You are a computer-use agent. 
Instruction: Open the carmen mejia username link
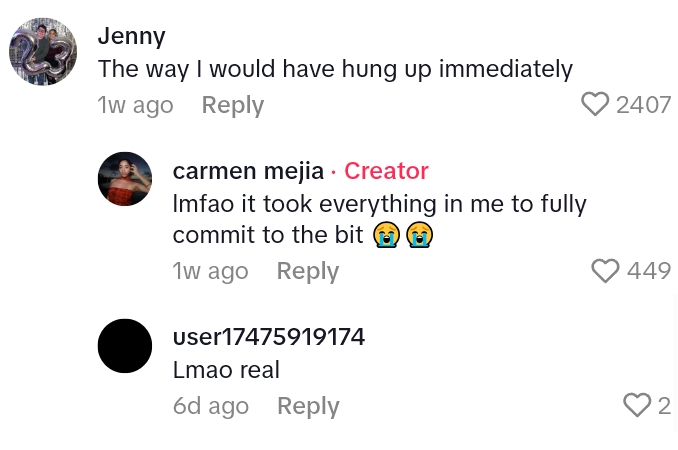point(248,171)
